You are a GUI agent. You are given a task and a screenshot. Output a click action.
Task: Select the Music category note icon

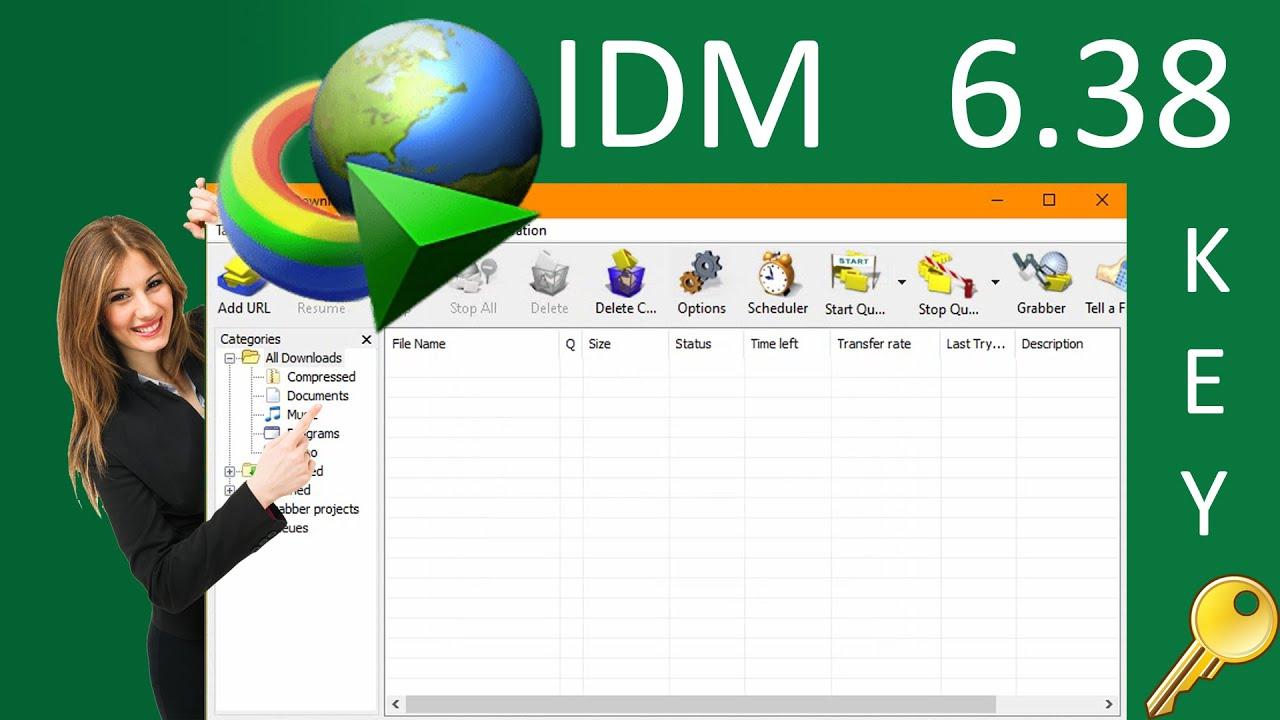(273, 414)
